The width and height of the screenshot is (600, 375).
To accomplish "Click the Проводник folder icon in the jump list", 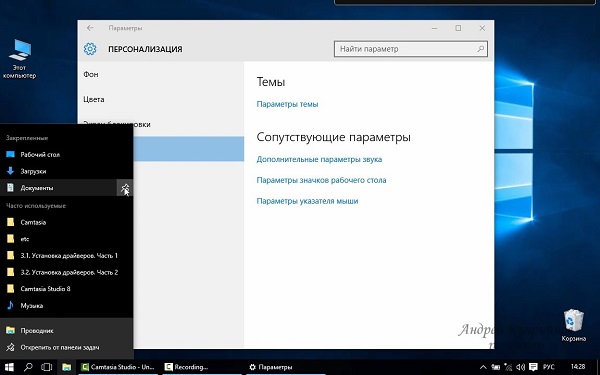I will pyautogui.click(x=11, y=331).
